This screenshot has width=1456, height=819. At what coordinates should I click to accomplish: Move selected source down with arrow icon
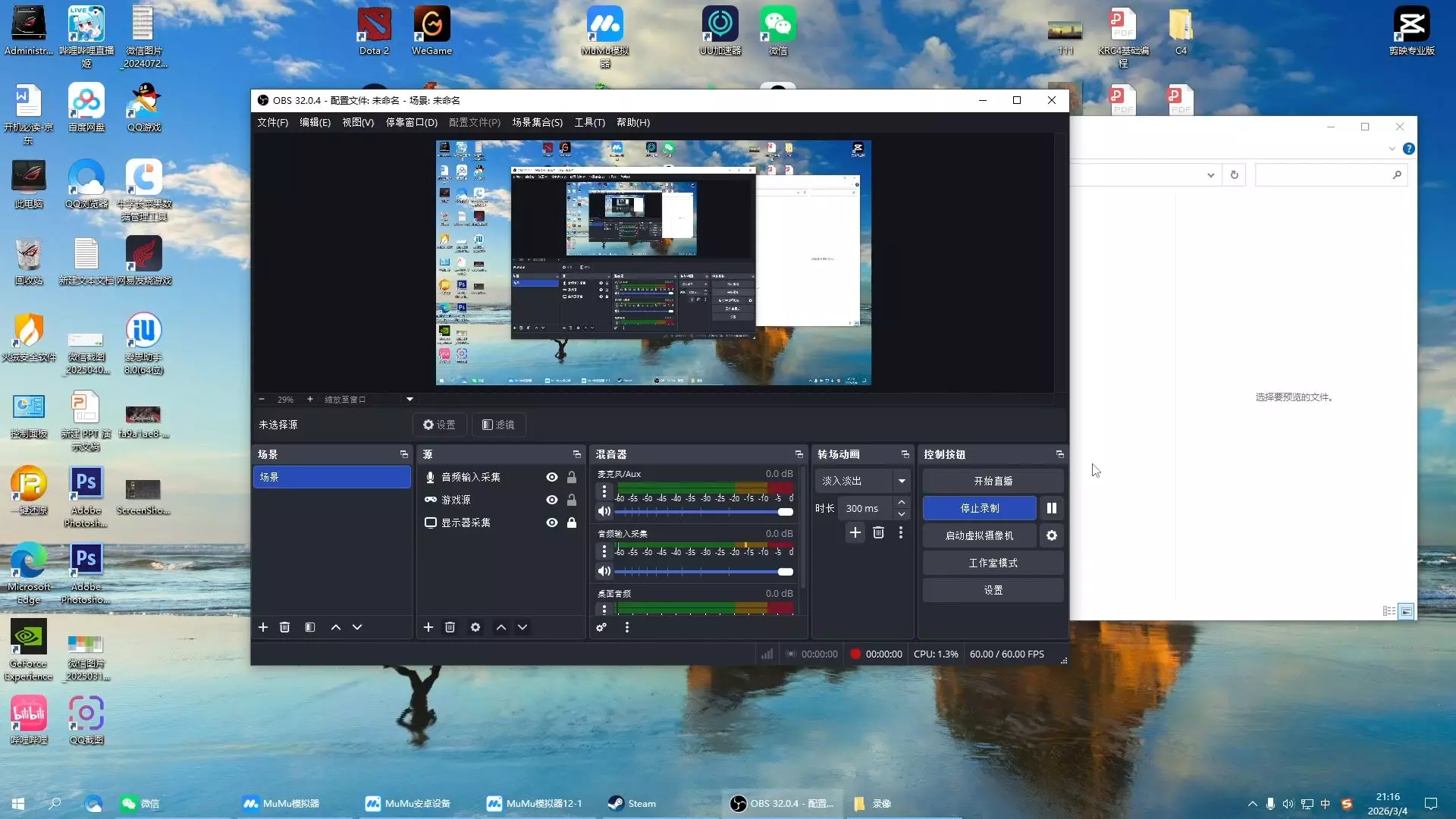(522, 627)
